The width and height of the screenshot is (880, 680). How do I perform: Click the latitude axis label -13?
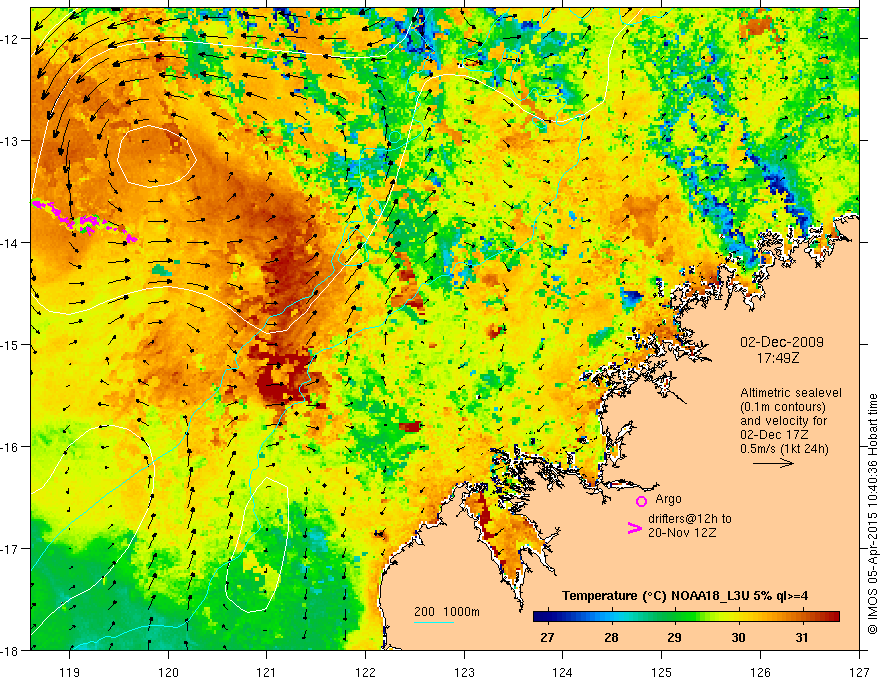[x=11, y=141]
